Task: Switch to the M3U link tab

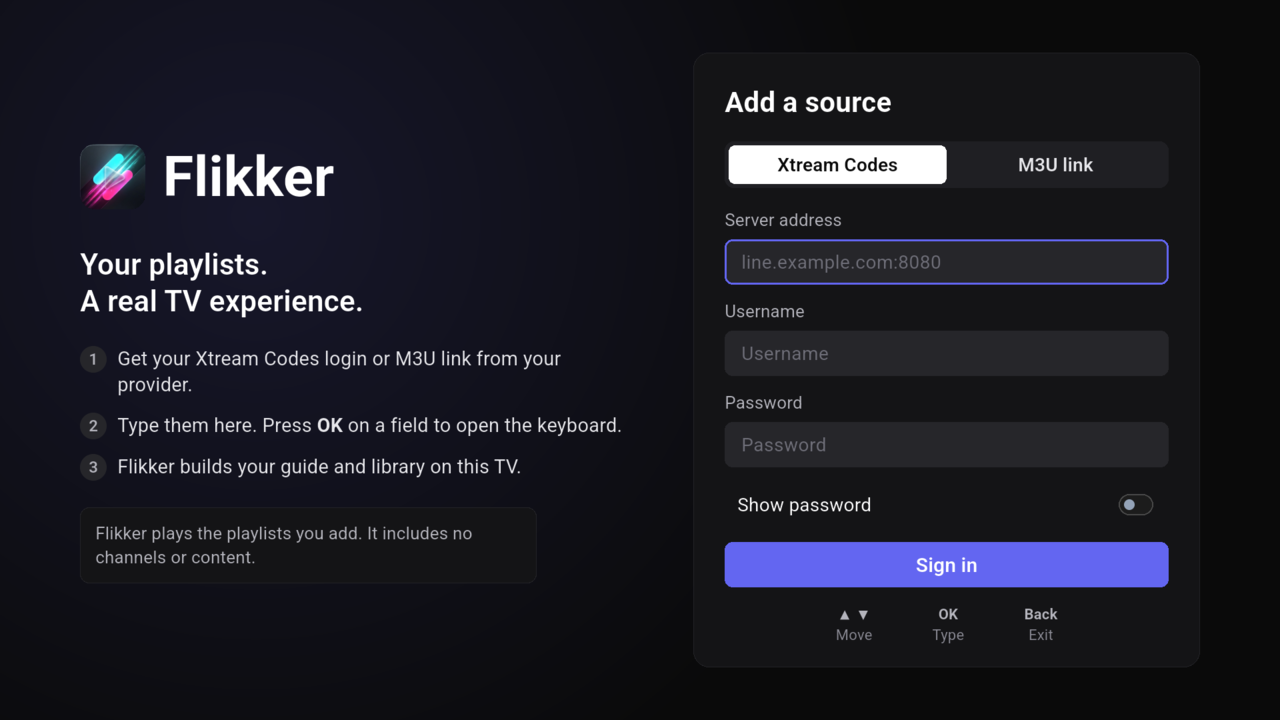Action: [1055, 165]
